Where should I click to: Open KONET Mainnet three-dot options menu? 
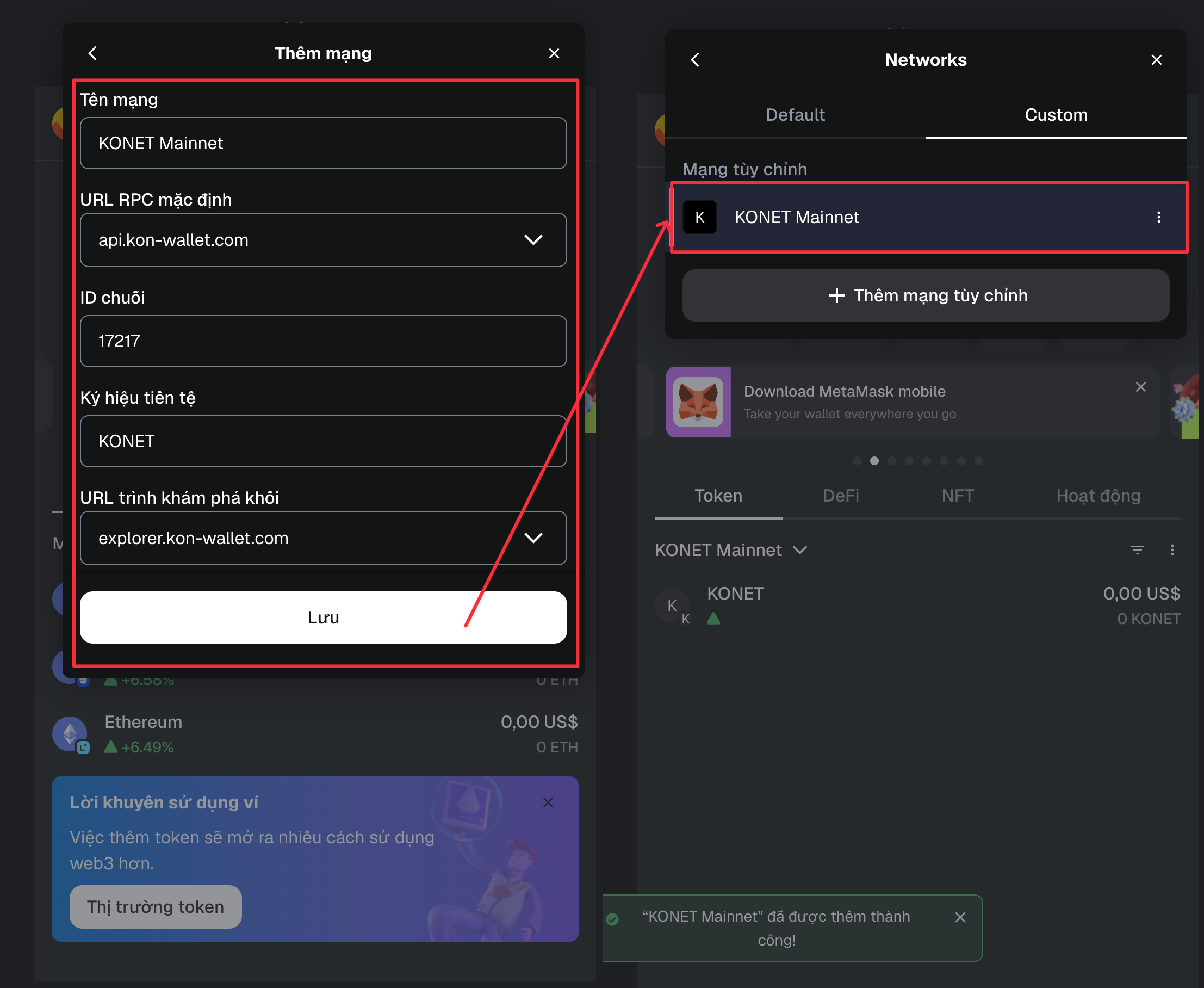(1158, 217)
